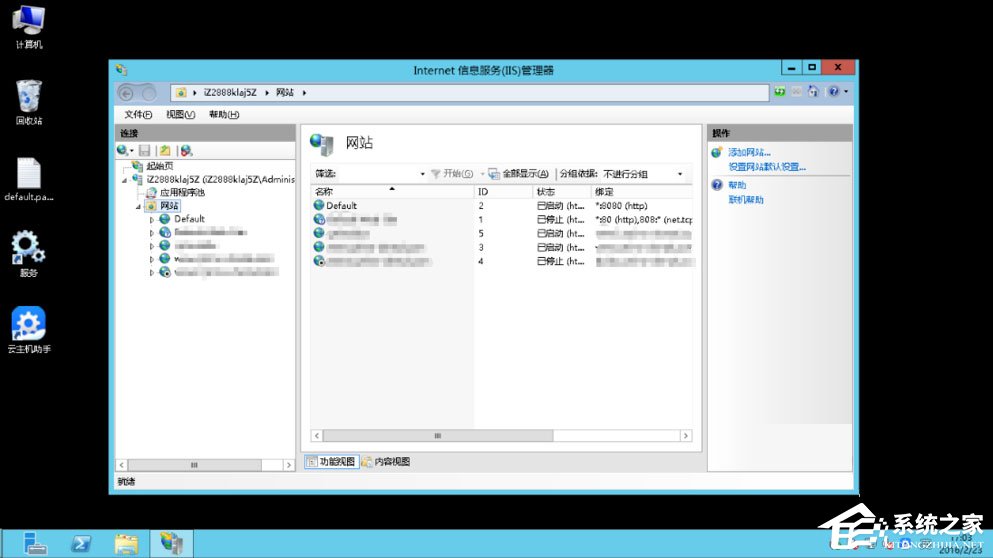993x558 pixels.
Task: Open the 视图(V) menu
Action: click(x=181, y=115)
